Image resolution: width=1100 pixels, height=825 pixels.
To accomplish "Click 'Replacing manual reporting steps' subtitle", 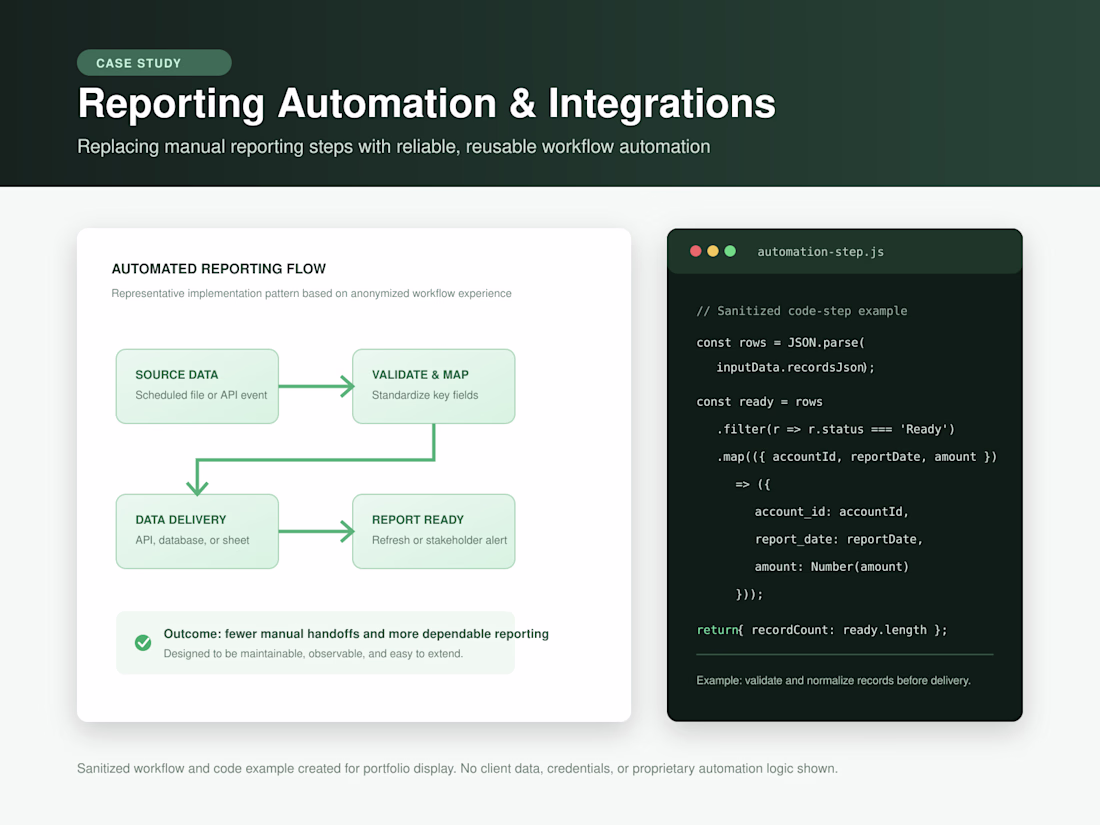I will tap(394, 147).
